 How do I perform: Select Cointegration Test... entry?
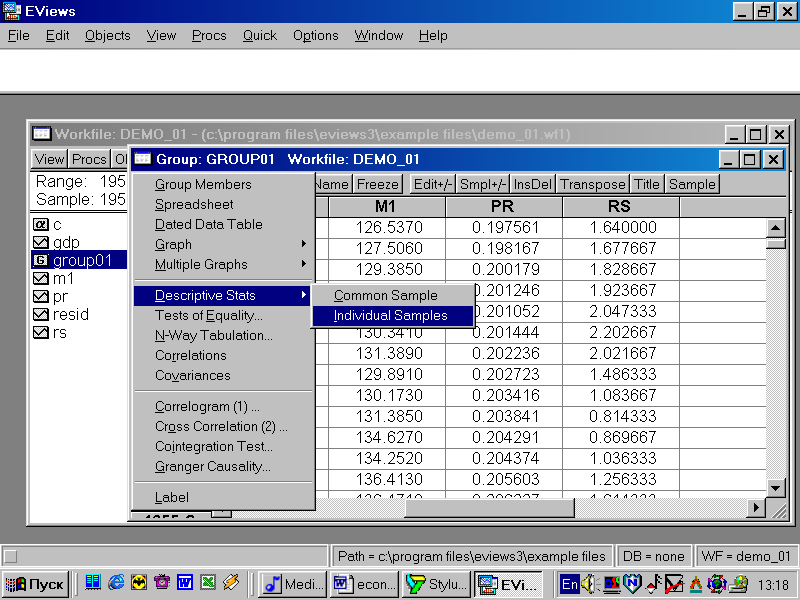pyautogui.click(x=223, y=446)
